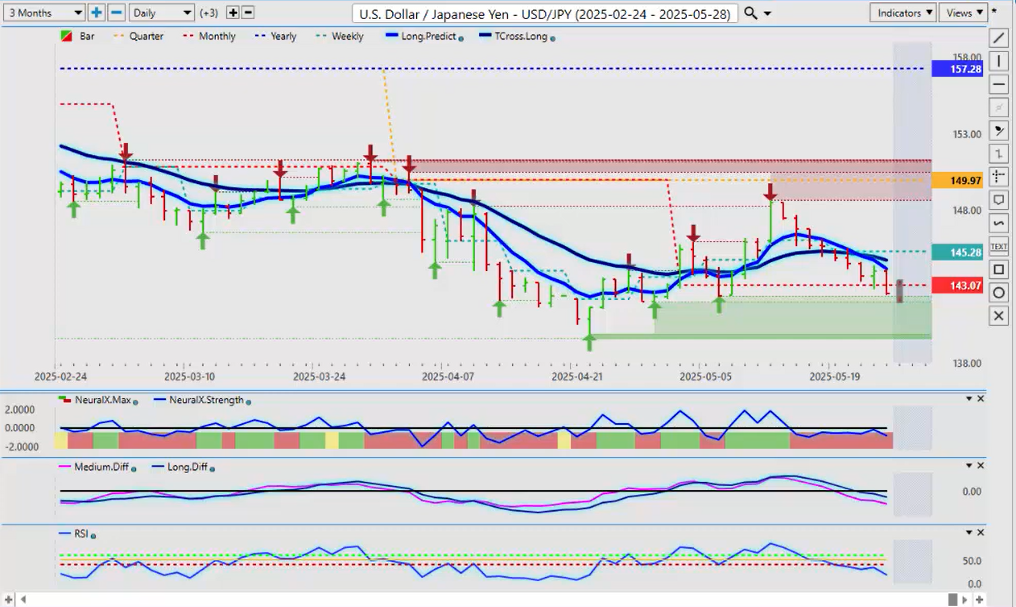Select the rectangle drawing tool
This screenshot has height=607, width=1016.
(998, 269)
